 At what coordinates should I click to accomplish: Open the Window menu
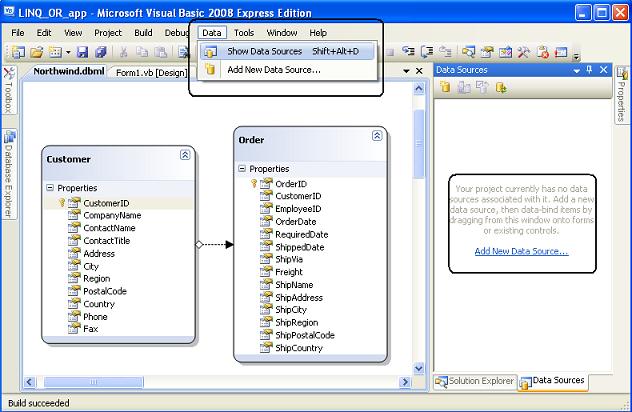[282, 33]
